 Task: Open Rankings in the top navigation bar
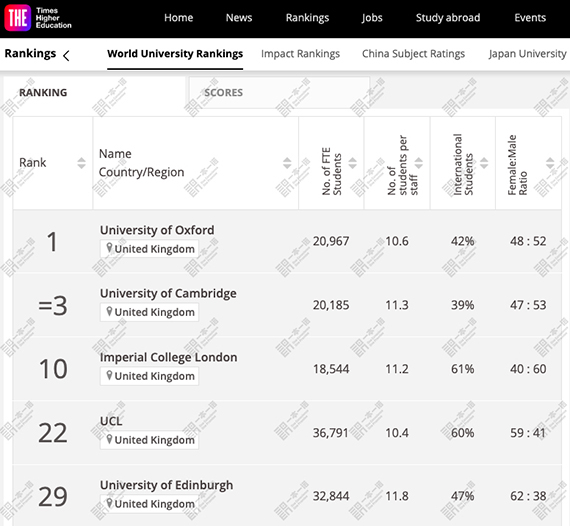click(307, 18)
